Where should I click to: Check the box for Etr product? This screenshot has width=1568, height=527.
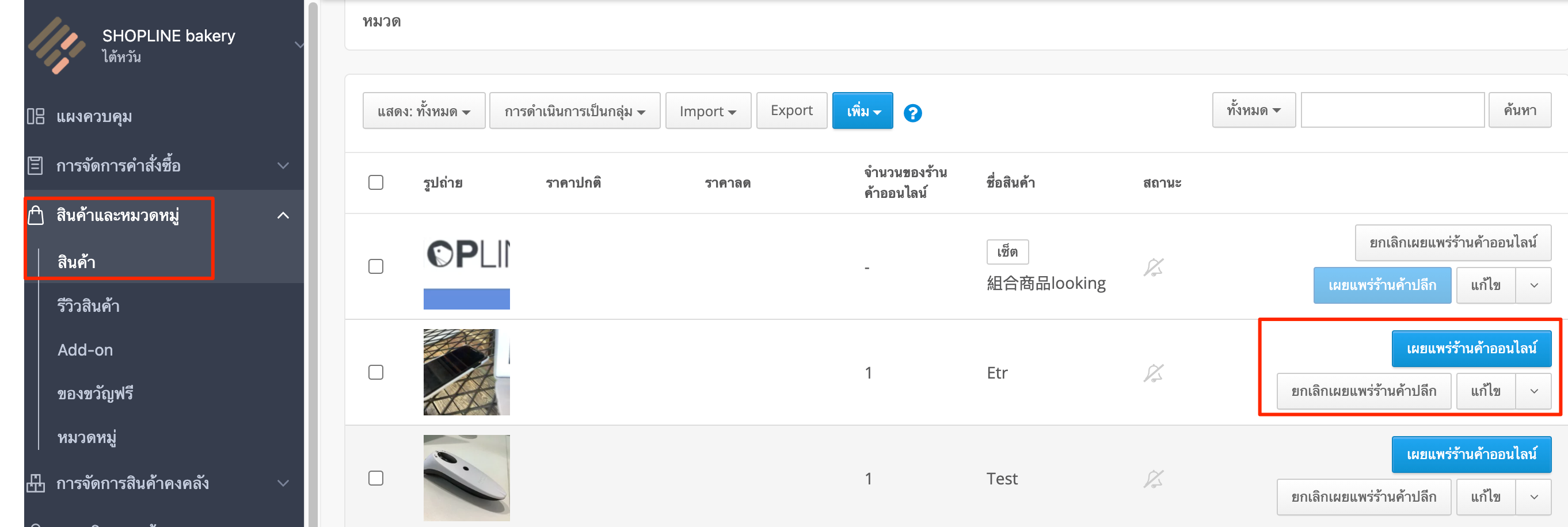click(x=375, y=372)
